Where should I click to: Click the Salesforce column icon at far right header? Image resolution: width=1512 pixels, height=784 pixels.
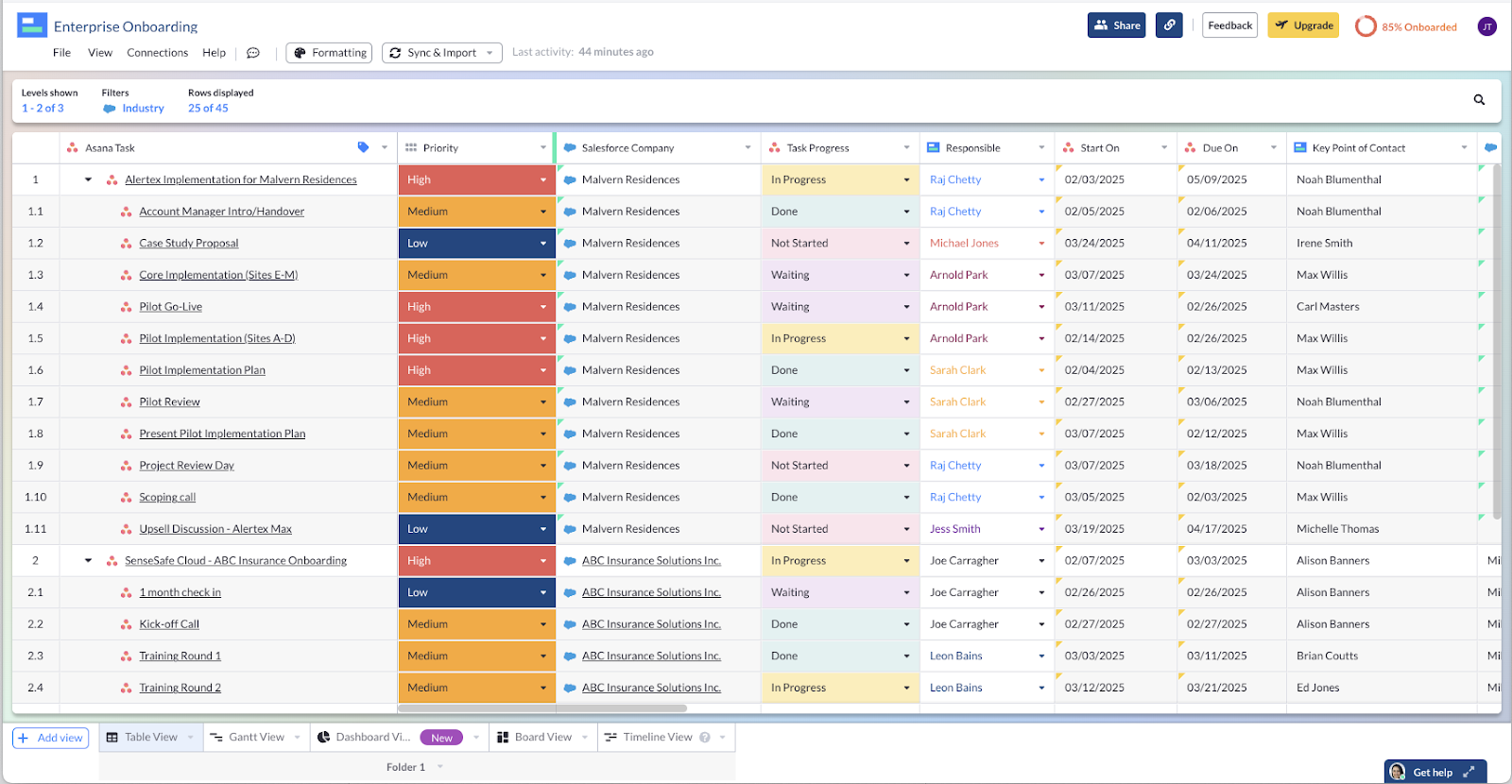(1490, 147)
